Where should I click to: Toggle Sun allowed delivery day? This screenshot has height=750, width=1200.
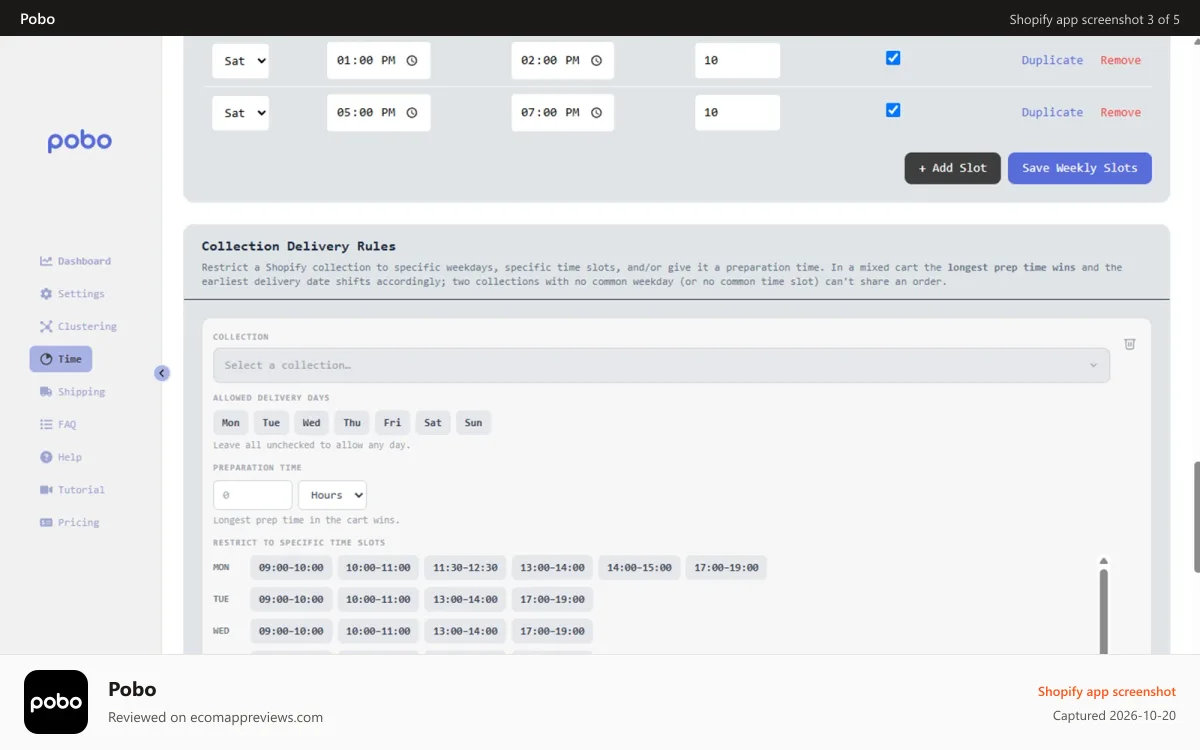click(x=474, y=423)
